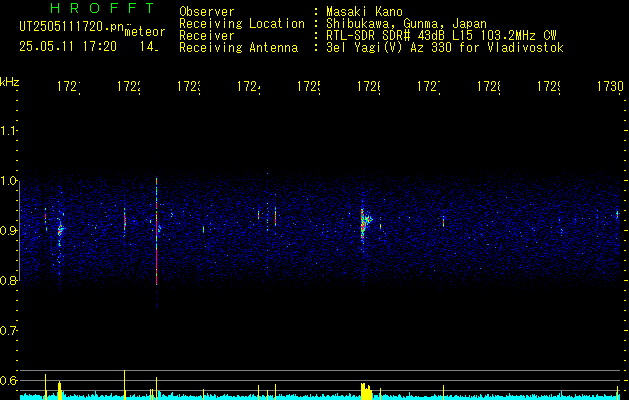Click the 1730 time axis label

[x=611, y=87]
